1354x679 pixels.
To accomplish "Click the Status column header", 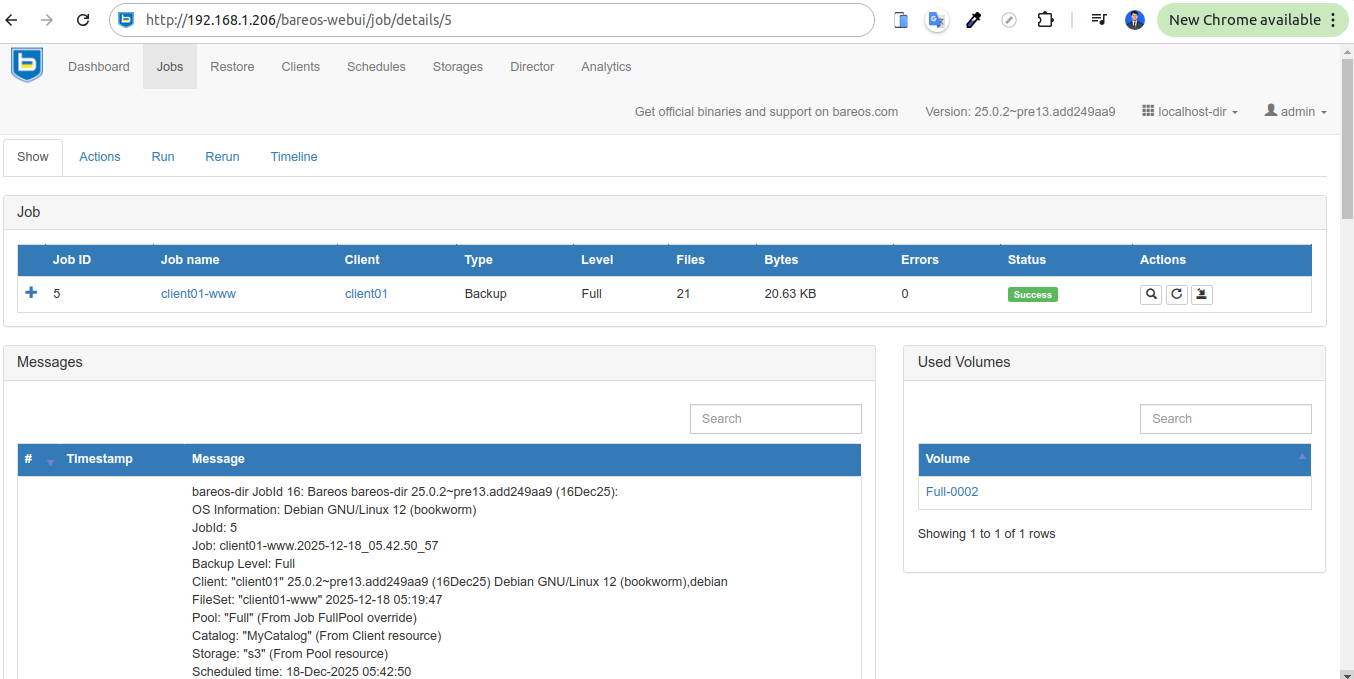I will 1026,260.
